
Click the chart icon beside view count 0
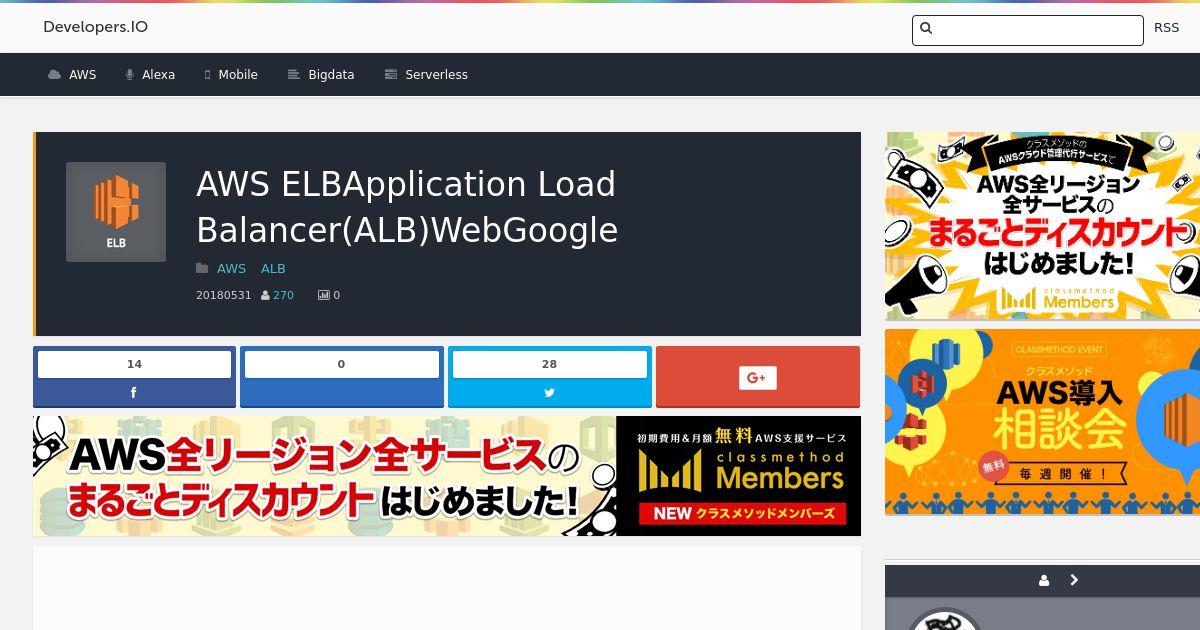point(324,295)
